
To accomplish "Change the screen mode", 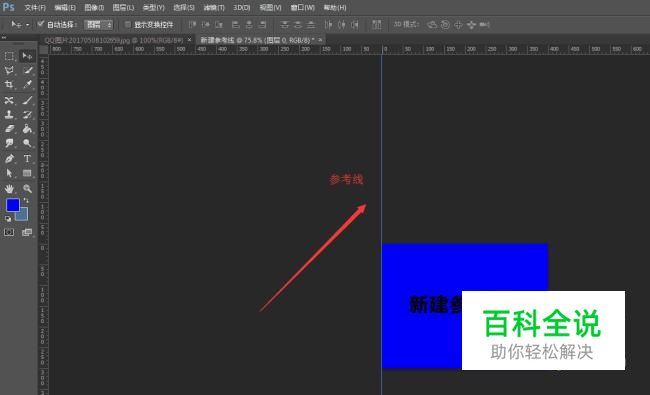I will [27, 233].
